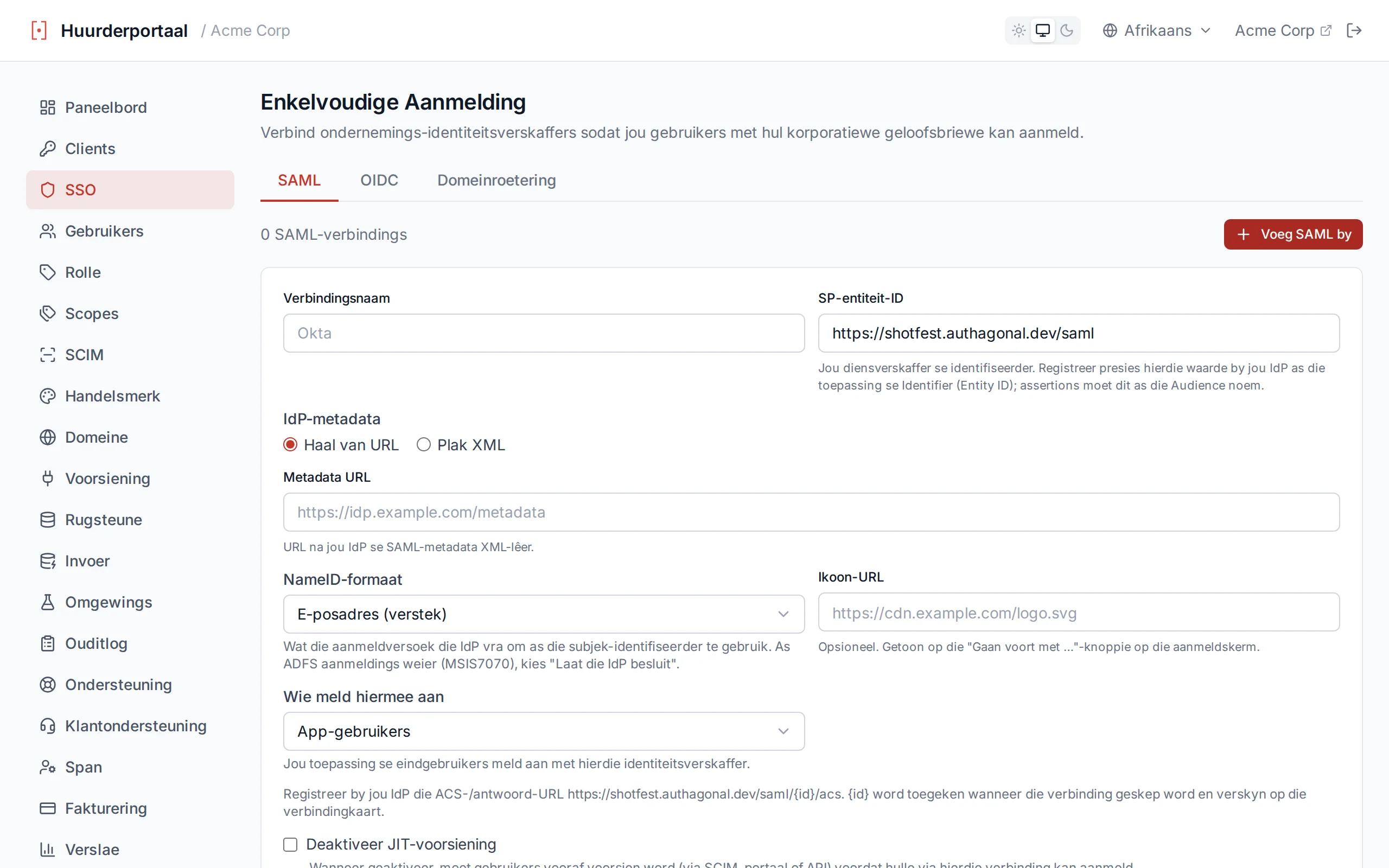Click the Huurderportaal title link
This screenshot has width=1389, height=868.
pyautogui.click(x=124, y=30)
